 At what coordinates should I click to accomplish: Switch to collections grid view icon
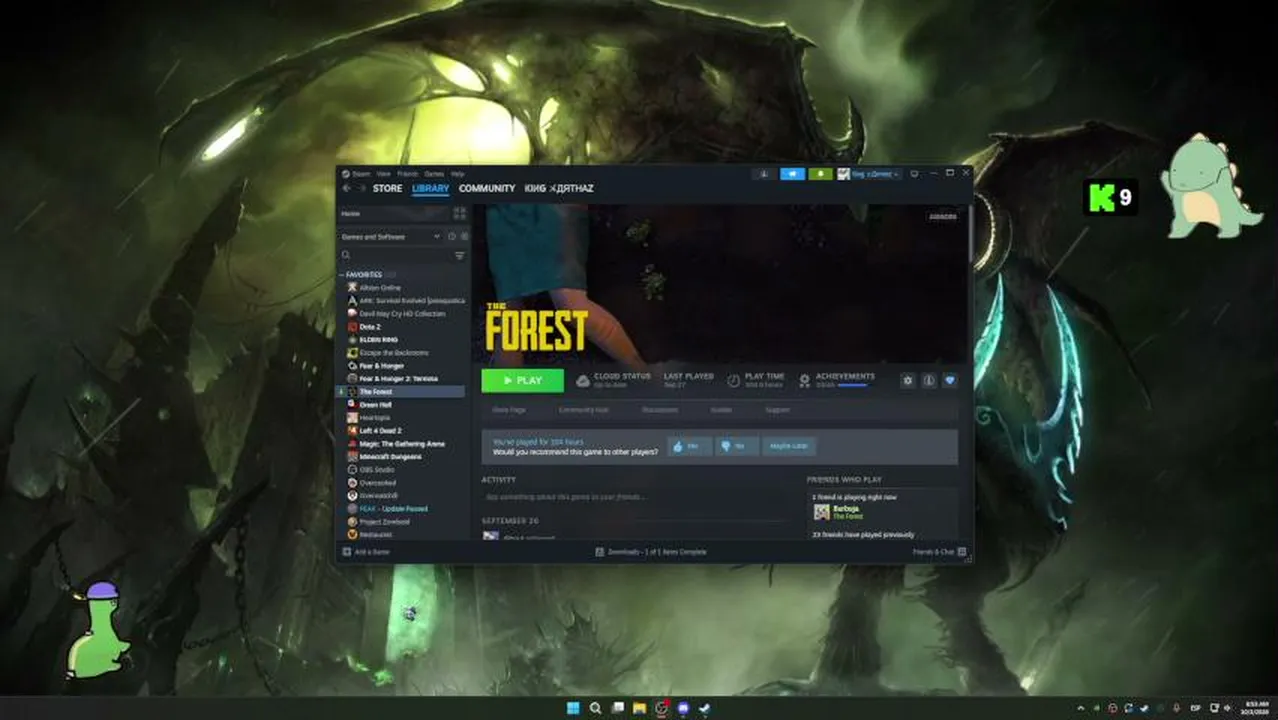pyautogui.click(x=460, y=214)
